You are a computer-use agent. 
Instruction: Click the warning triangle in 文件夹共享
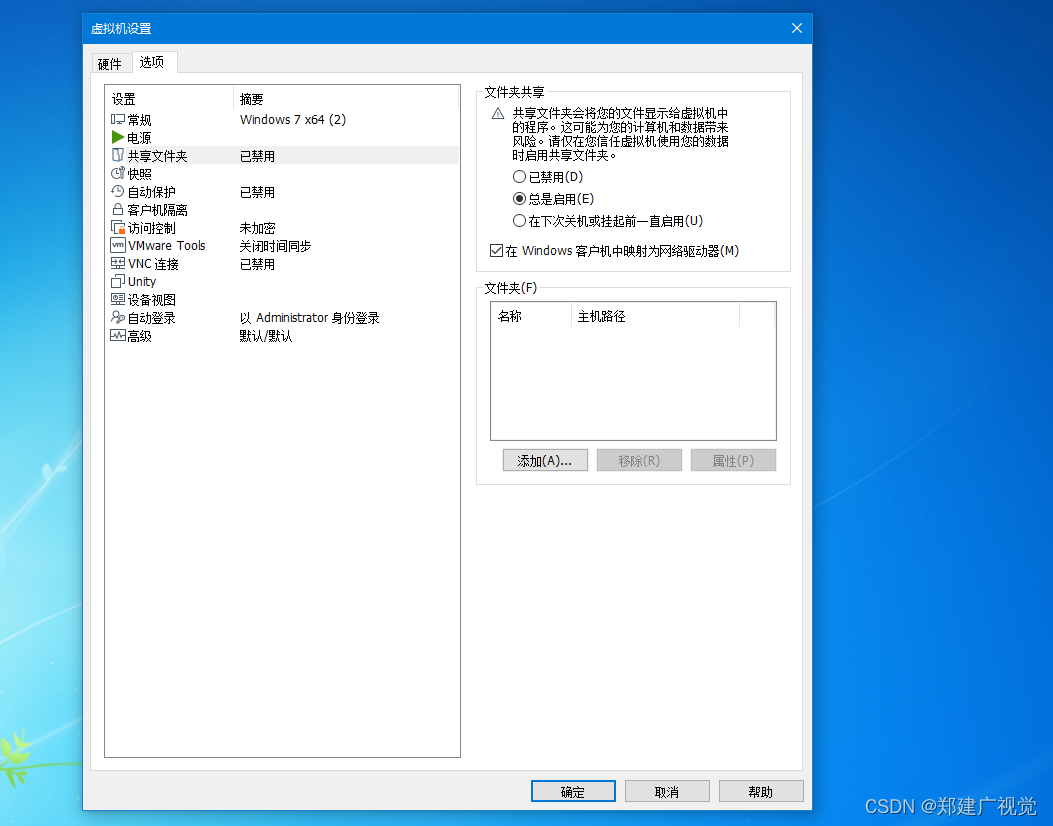point(498,113)
